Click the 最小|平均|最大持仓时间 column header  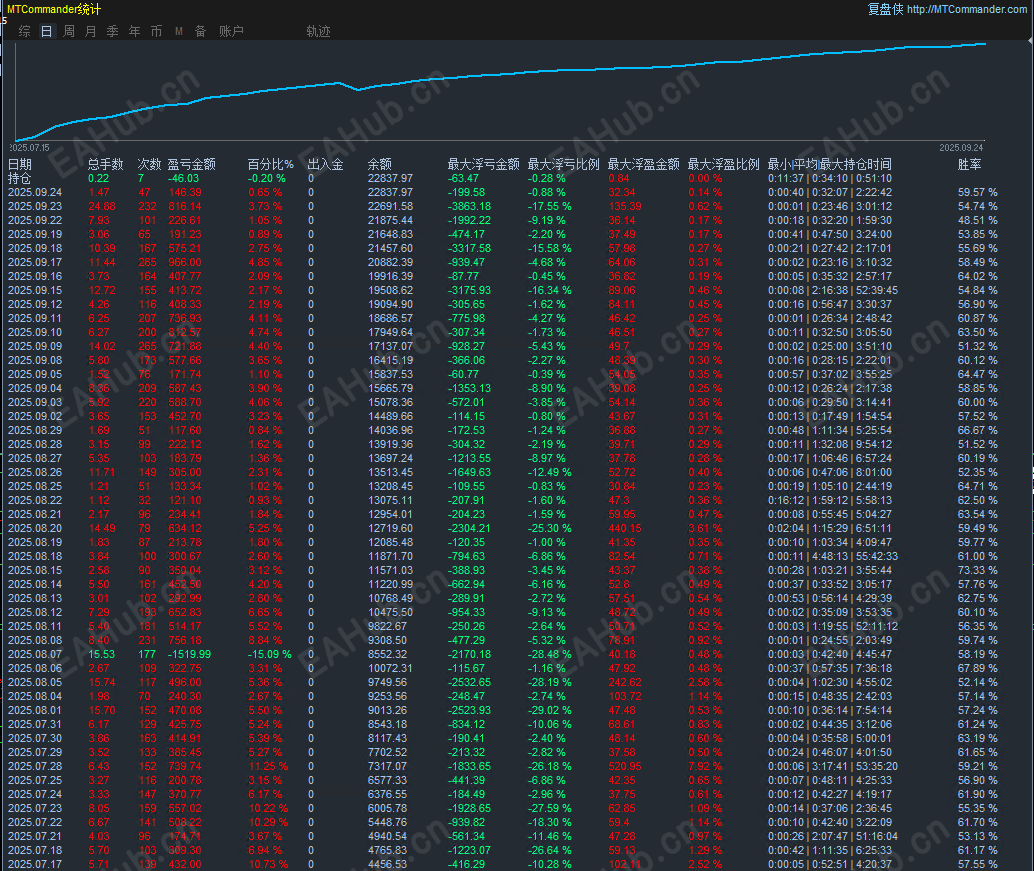click(x=830, y=164)
